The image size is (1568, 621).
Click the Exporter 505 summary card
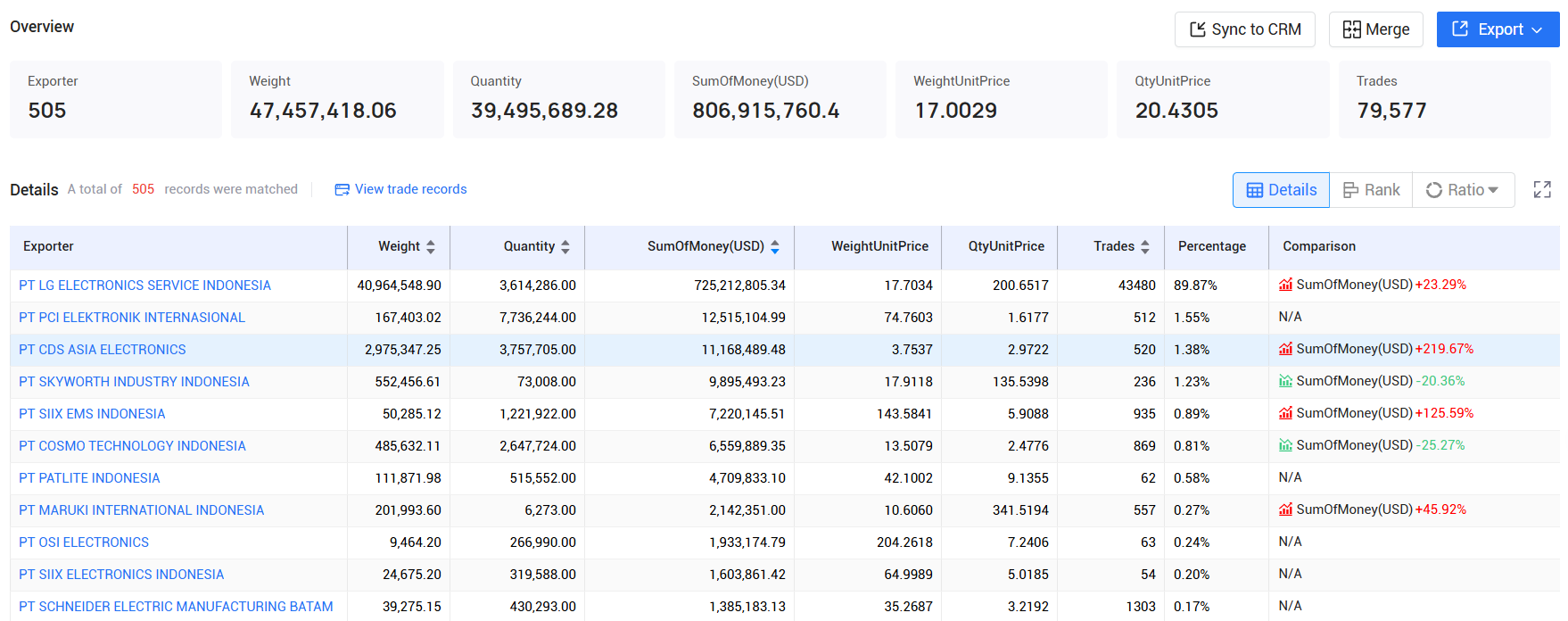click(116, 99)
